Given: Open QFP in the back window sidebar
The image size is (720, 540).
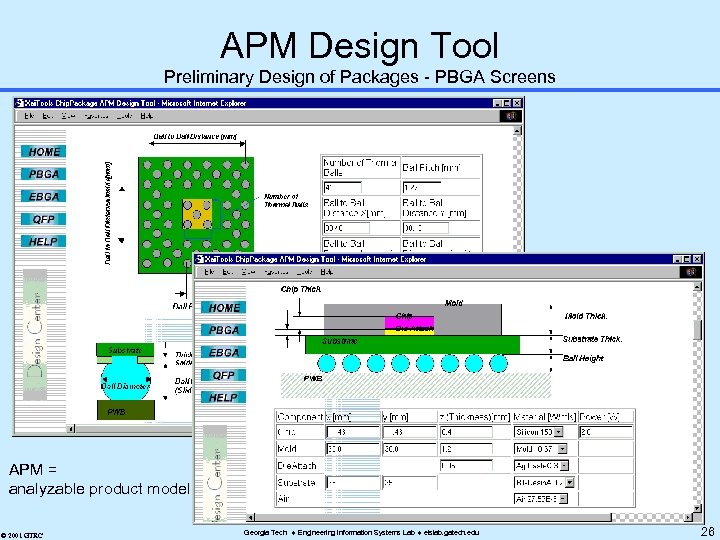Looking at the screenshot, I should [x=44, y=219].
